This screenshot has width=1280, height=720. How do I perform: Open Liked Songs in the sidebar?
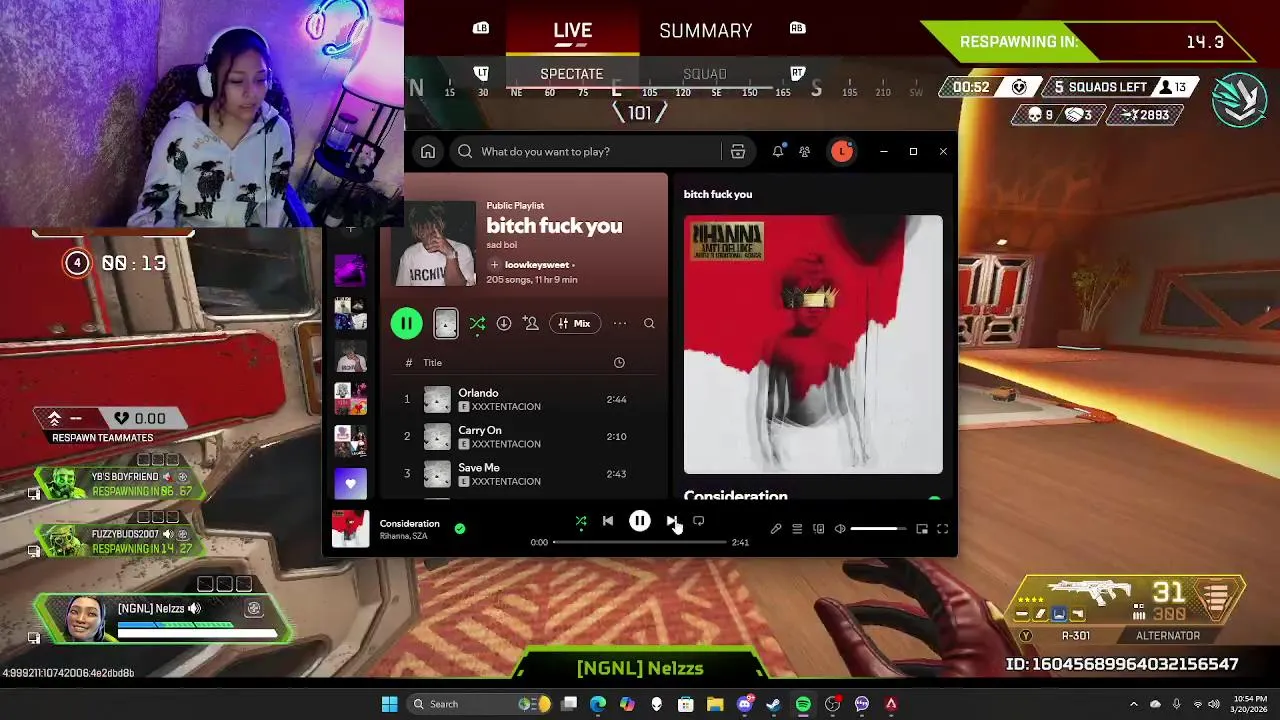click(x=350, y=484)
